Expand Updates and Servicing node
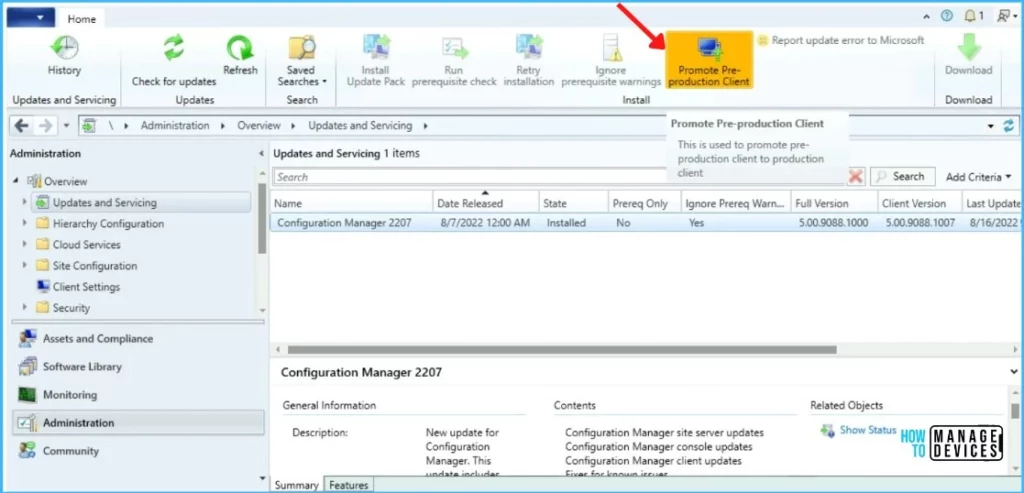This screenshot has height=493, width=1024. [x=25, y=202]
